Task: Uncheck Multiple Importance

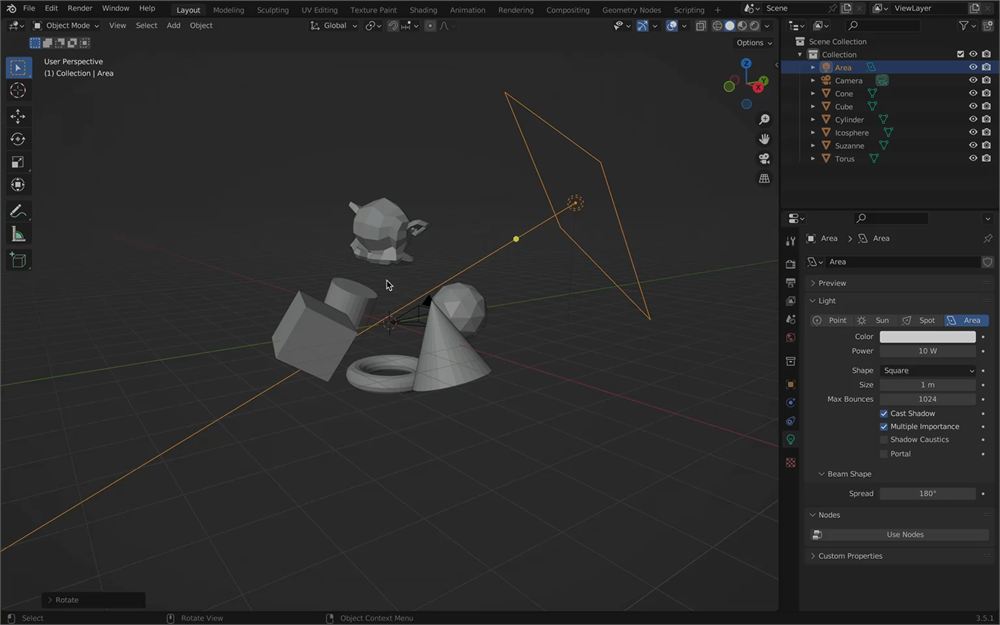Action: pyautogui.click(x=884, y=427)
